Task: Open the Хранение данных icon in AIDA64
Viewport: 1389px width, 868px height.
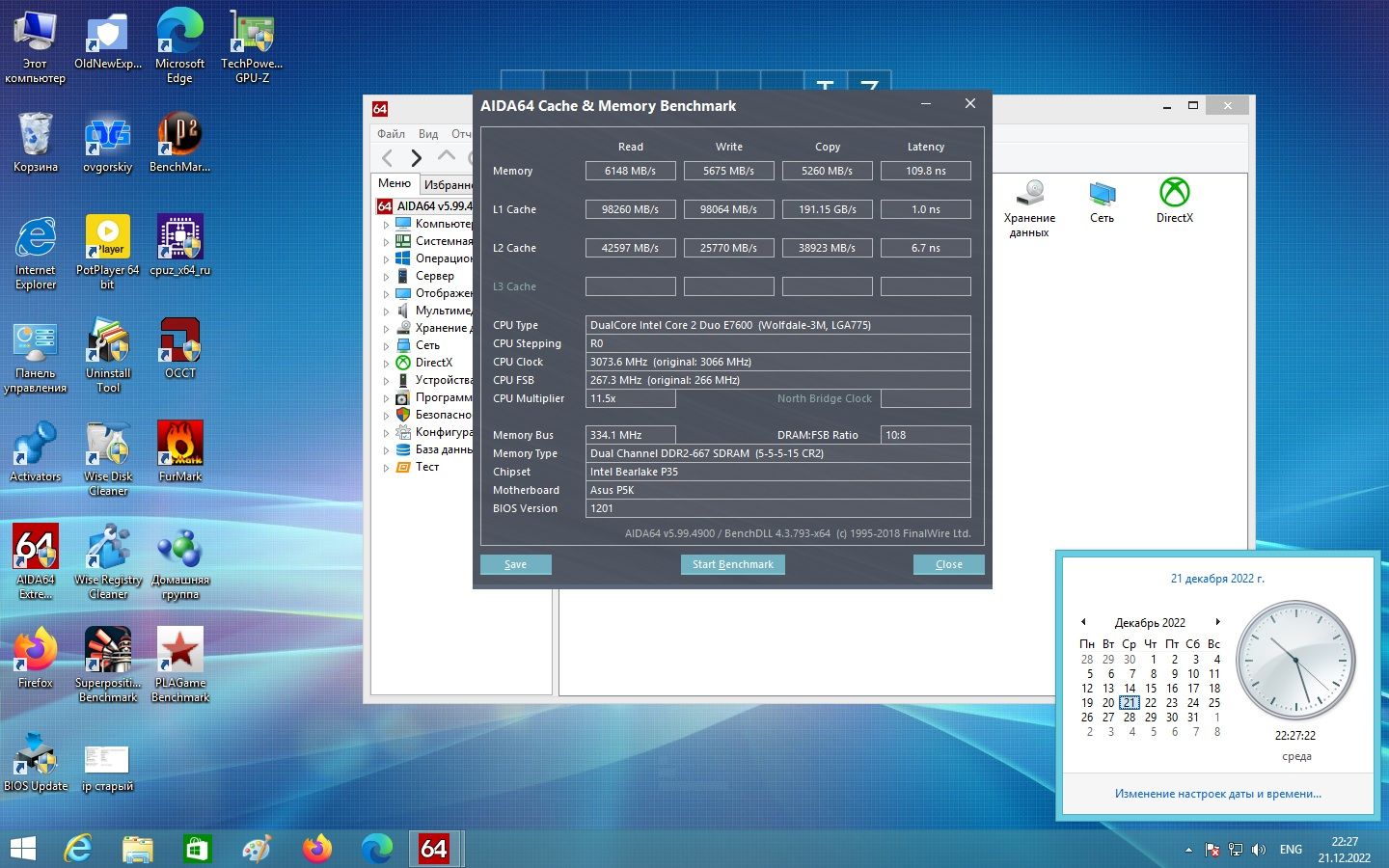Action: pos(1029,208)
